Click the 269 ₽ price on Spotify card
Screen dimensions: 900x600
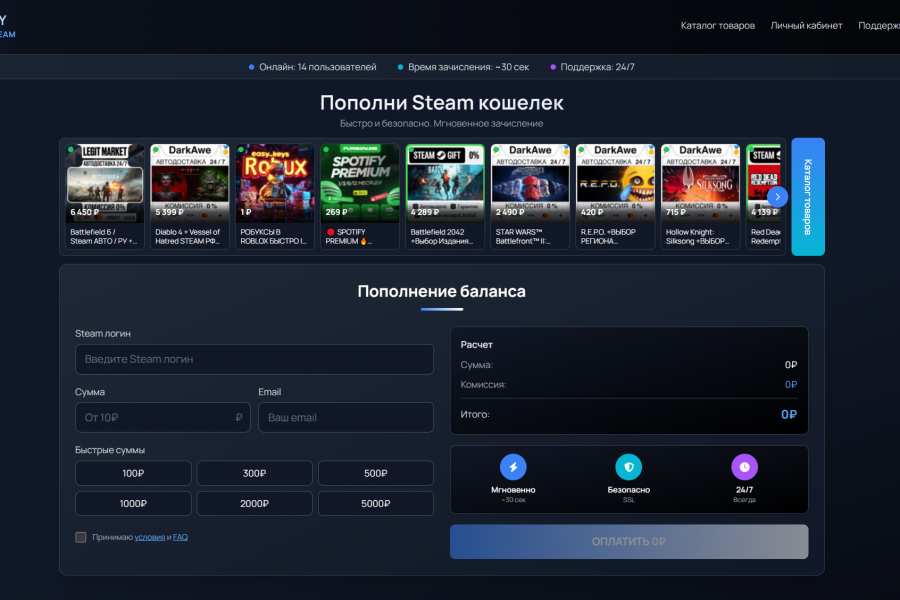click(336, 212)
